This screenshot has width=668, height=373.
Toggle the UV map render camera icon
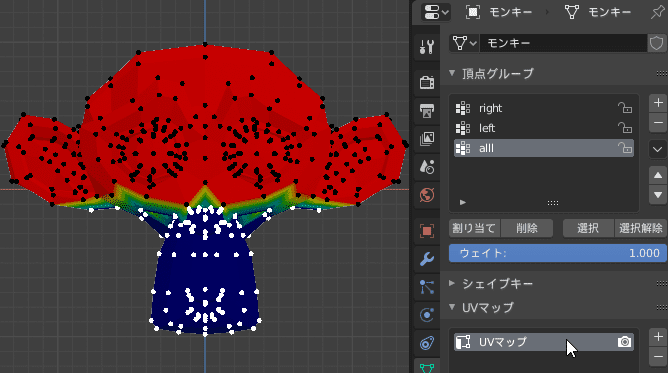[x=625, y=342]
